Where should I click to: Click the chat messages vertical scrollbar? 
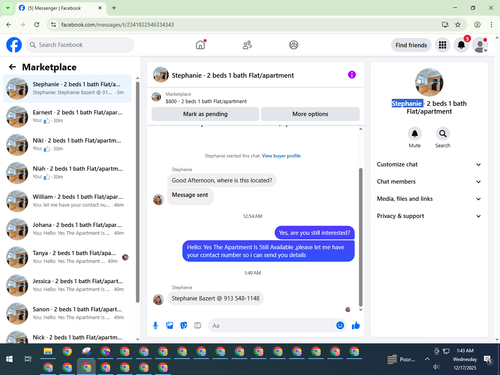point(360,237)
